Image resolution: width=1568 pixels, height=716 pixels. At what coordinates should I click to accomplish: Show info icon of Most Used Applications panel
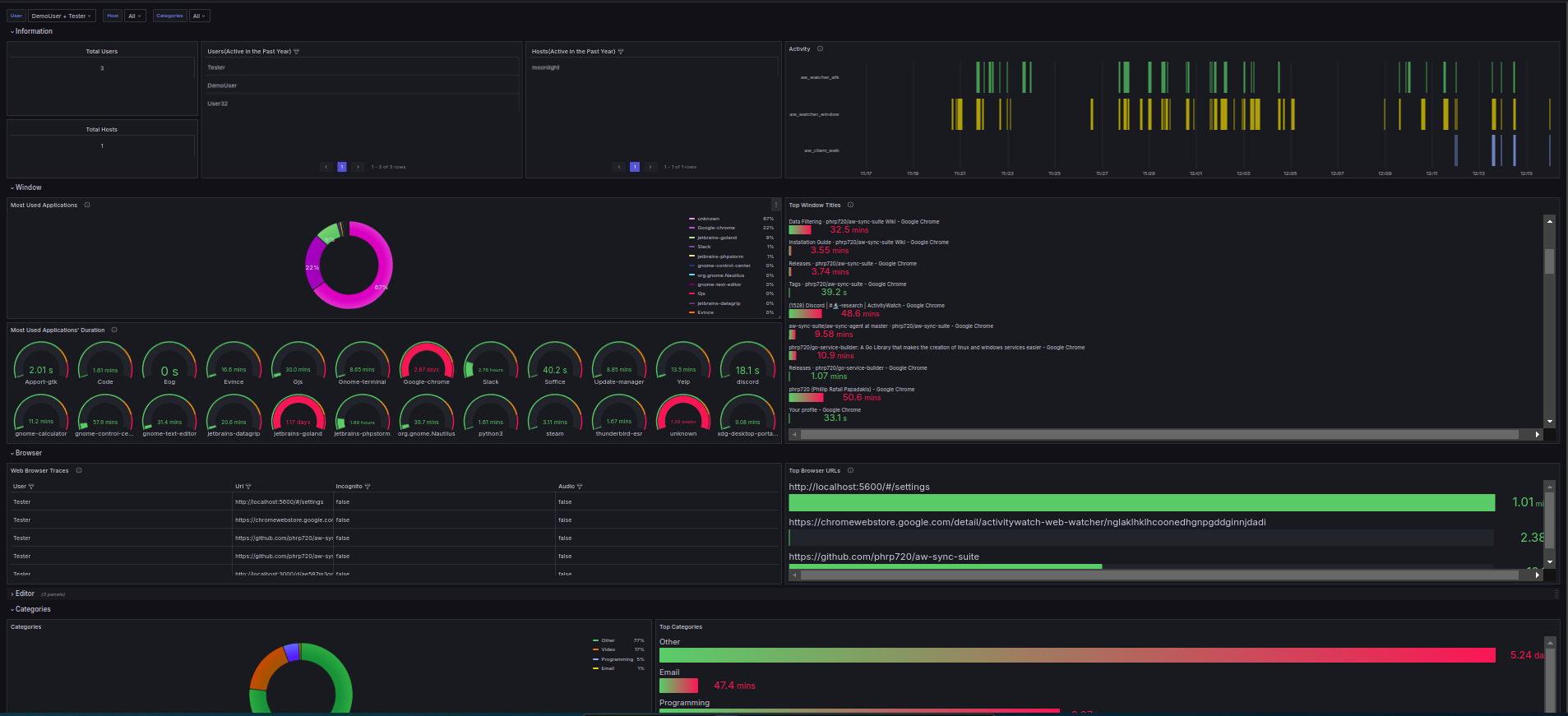pyautogui.click(x=87, y=205)
